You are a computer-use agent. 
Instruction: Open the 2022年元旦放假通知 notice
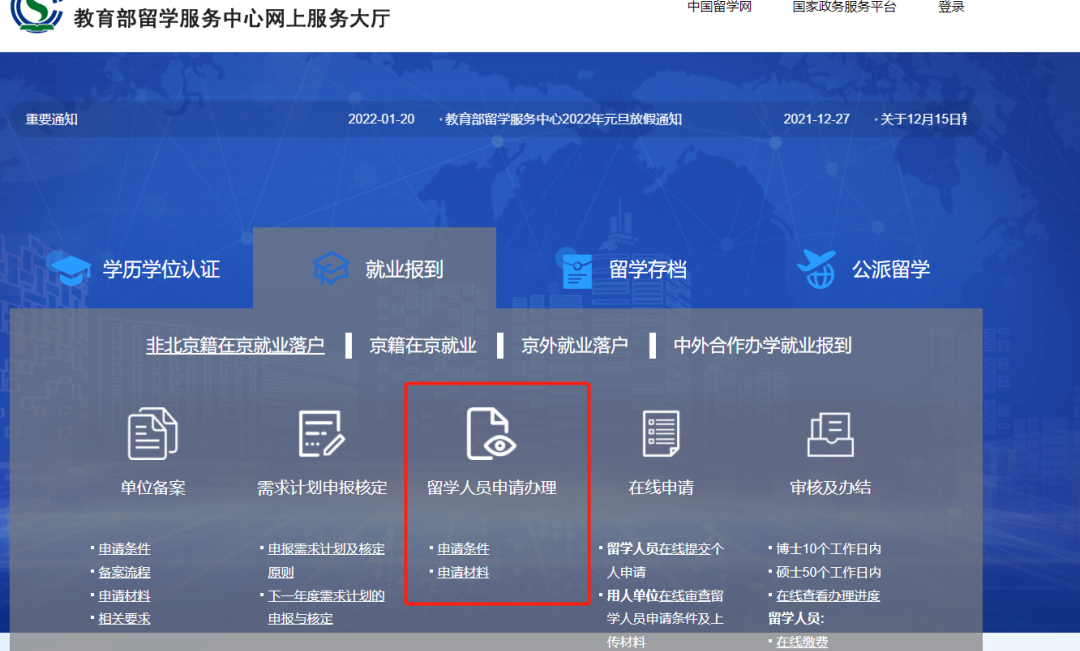point(563,119)
